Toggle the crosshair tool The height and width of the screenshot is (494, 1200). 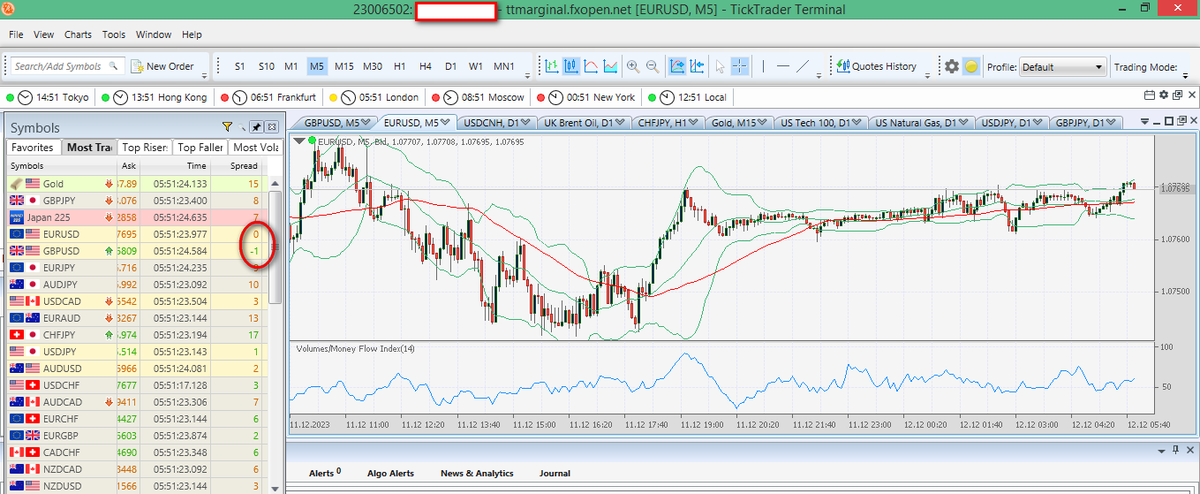740,66
